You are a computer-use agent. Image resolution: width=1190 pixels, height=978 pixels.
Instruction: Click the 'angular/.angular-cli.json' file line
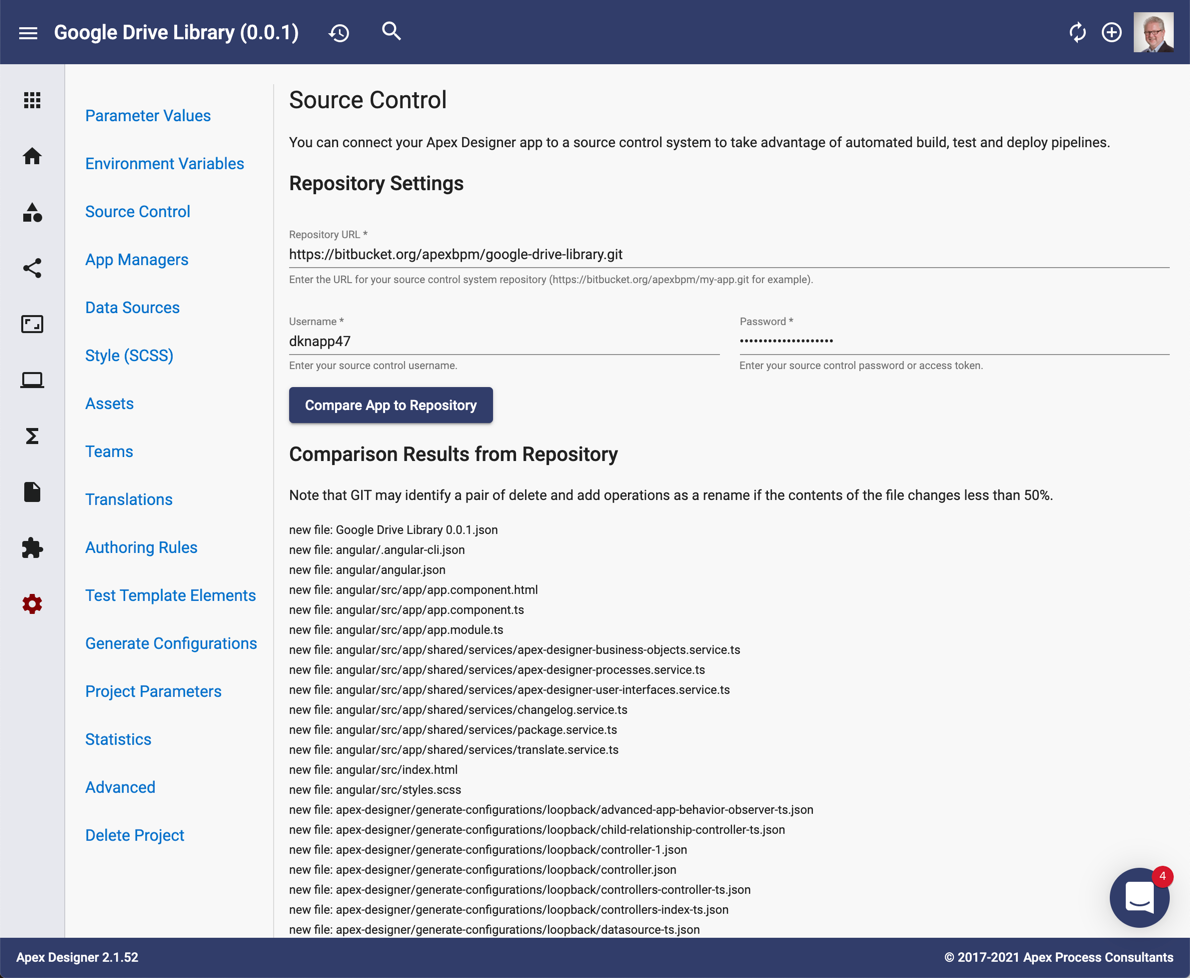tap(377, 549)
